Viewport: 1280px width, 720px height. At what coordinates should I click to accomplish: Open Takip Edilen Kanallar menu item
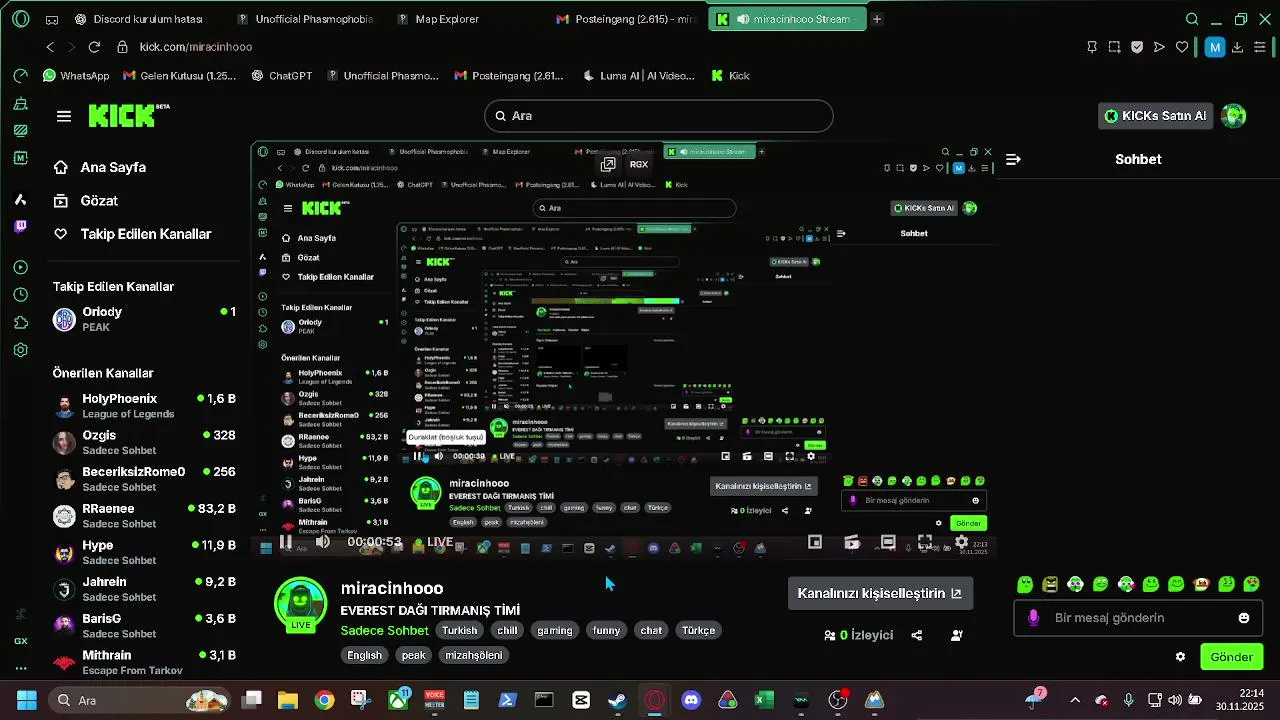[x=132, y=234]
